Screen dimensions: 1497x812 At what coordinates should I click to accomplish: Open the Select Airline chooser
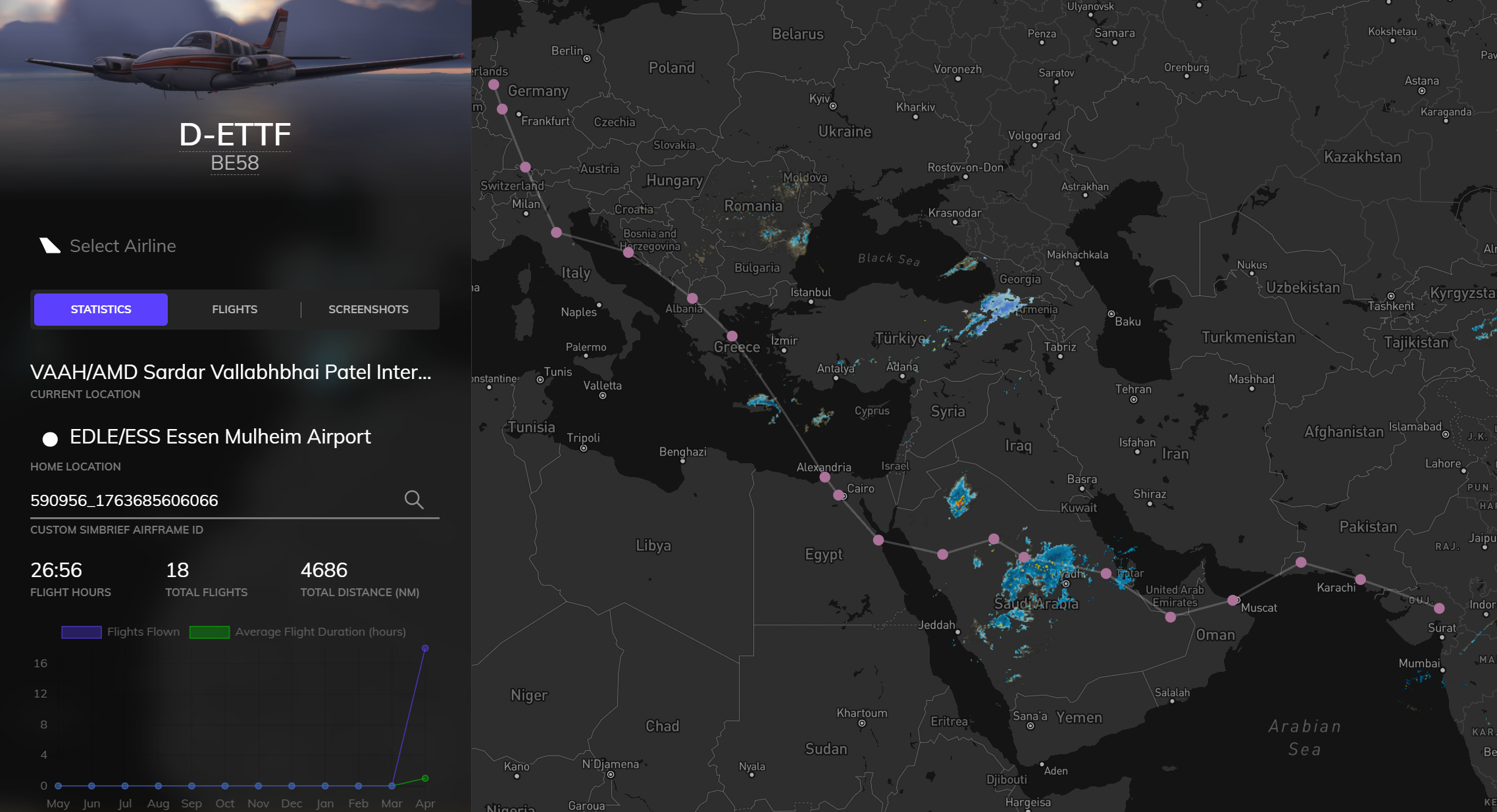coord(122,245)
